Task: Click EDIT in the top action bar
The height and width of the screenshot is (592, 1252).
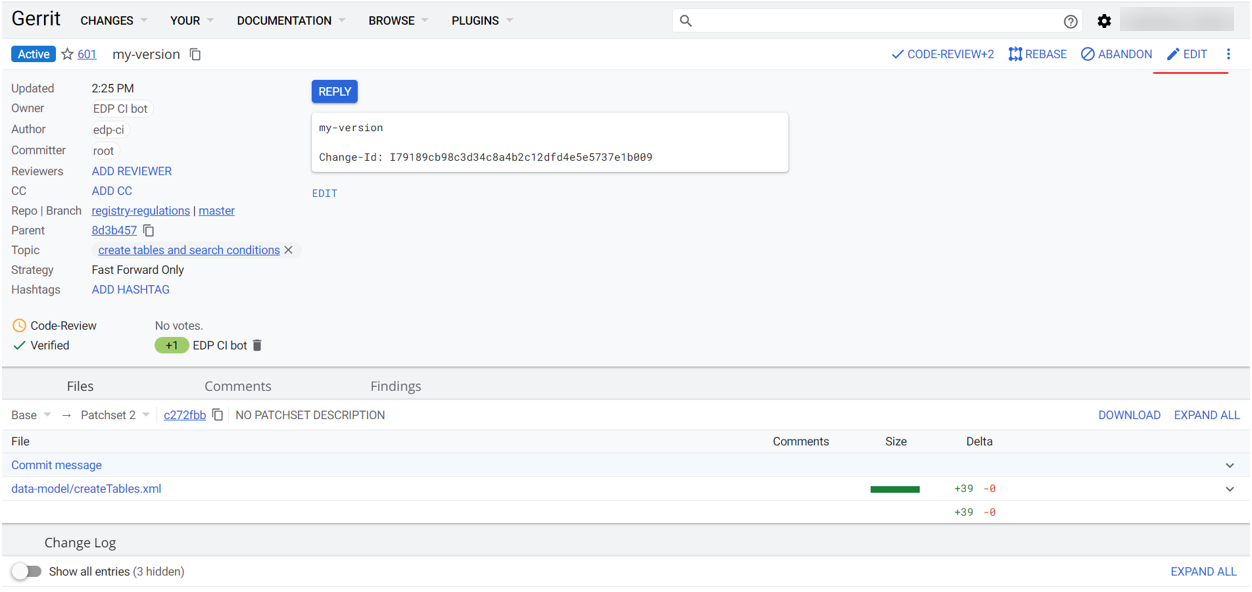Action: pos(1187,54)
